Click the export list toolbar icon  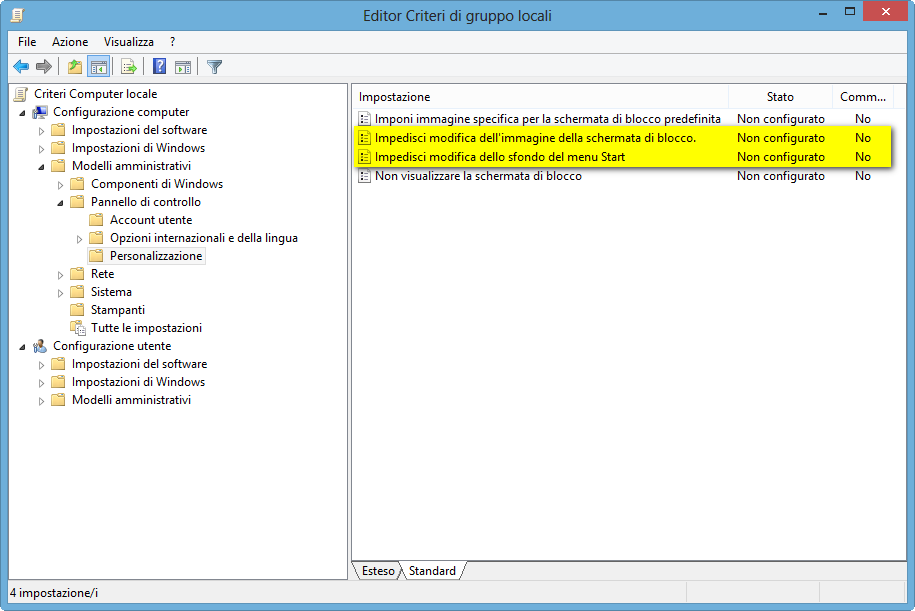128,67
